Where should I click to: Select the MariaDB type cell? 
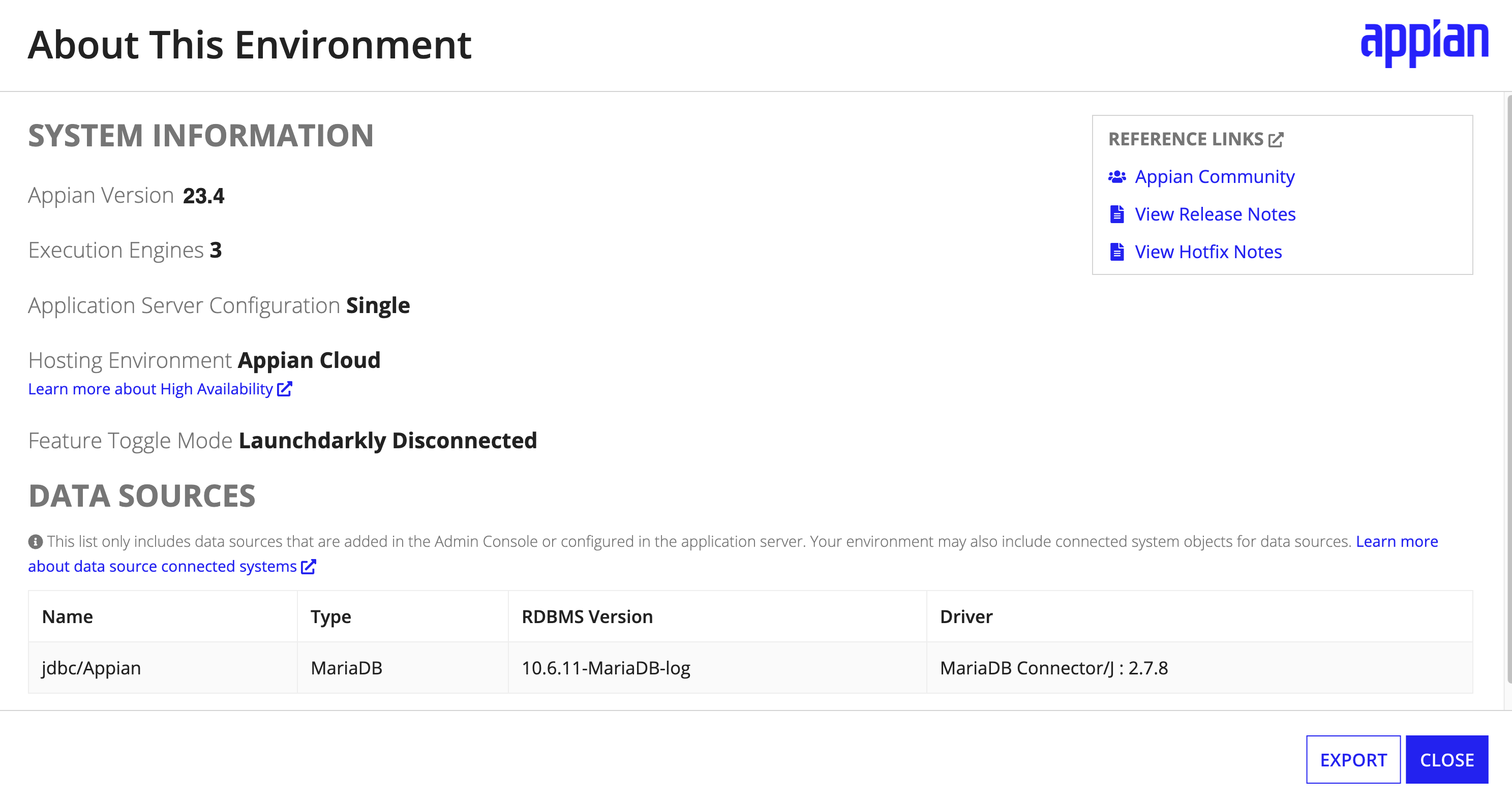[403, 668]
